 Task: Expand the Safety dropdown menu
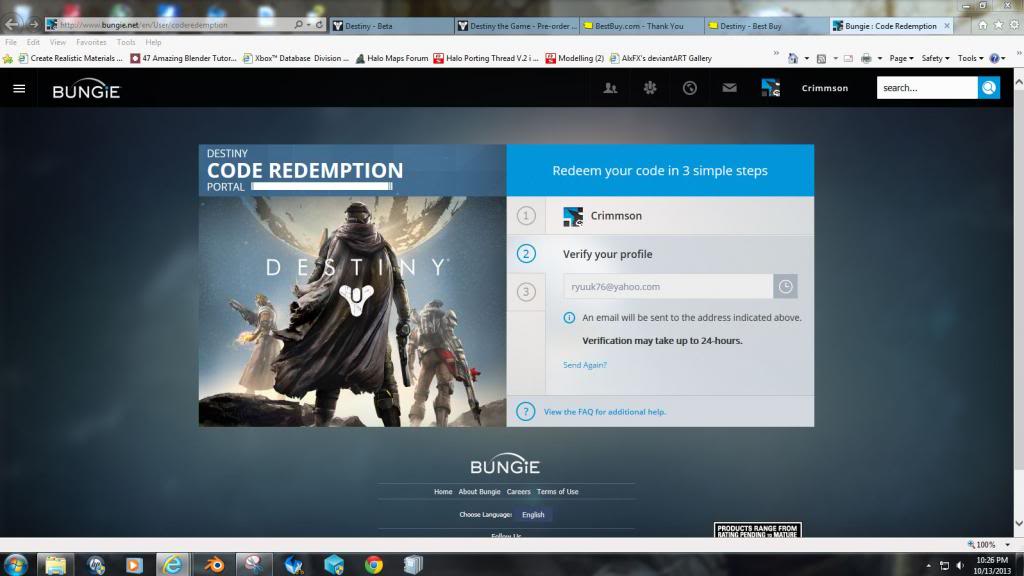point(935,58)
